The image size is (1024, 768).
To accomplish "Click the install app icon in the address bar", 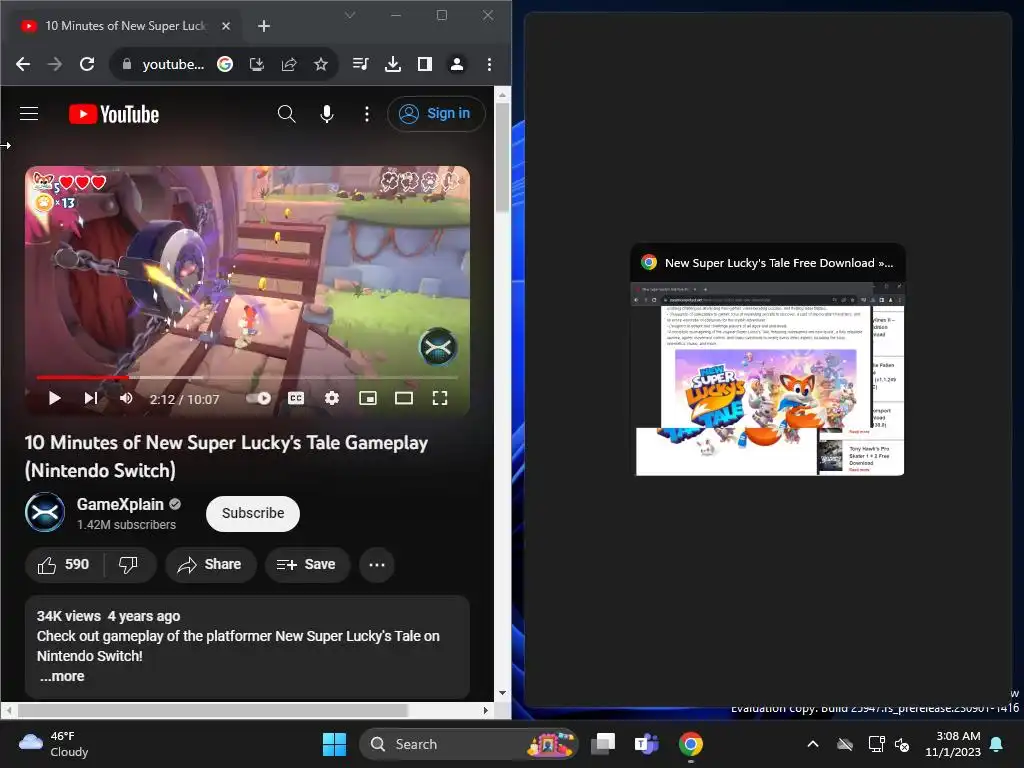I will pos(257,64).
